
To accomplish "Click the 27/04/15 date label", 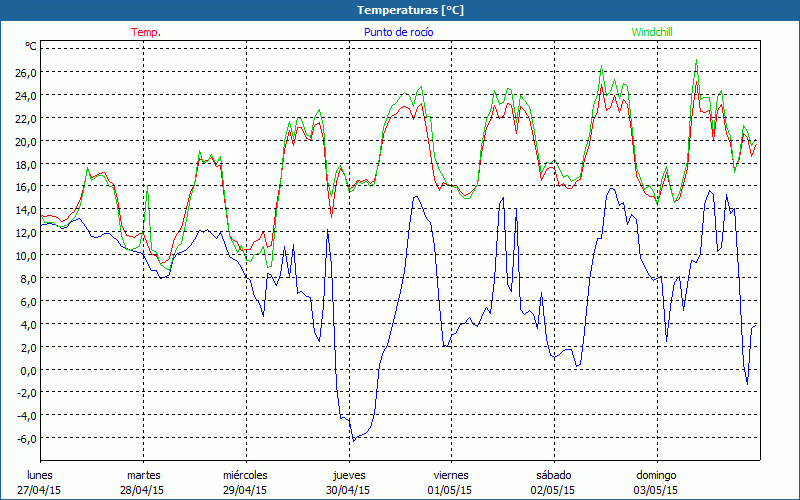I will point(40,490).
